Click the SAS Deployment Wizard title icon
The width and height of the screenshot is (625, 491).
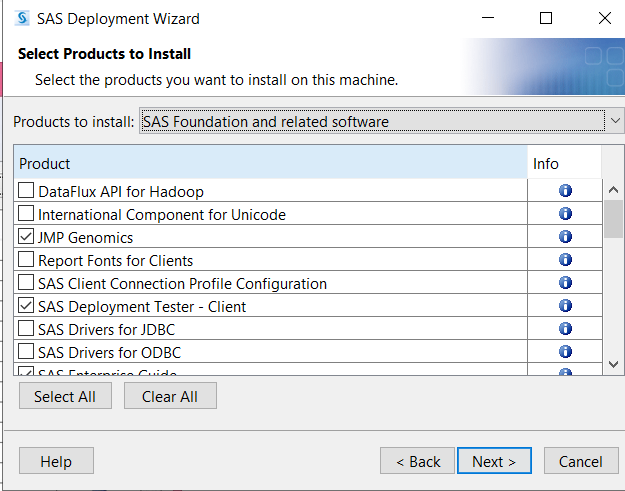pos(22,18)
